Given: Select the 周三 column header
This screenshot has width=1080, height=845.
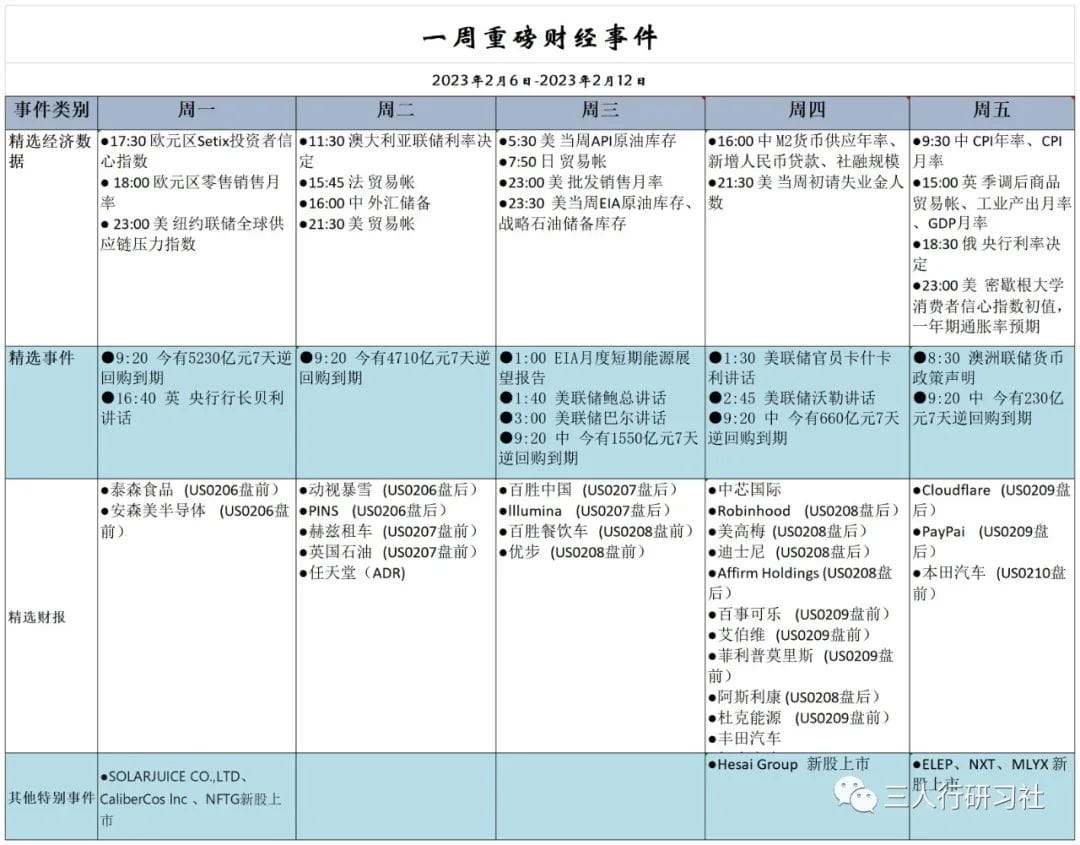Looking at the screenshot, I should pos(600,110).
